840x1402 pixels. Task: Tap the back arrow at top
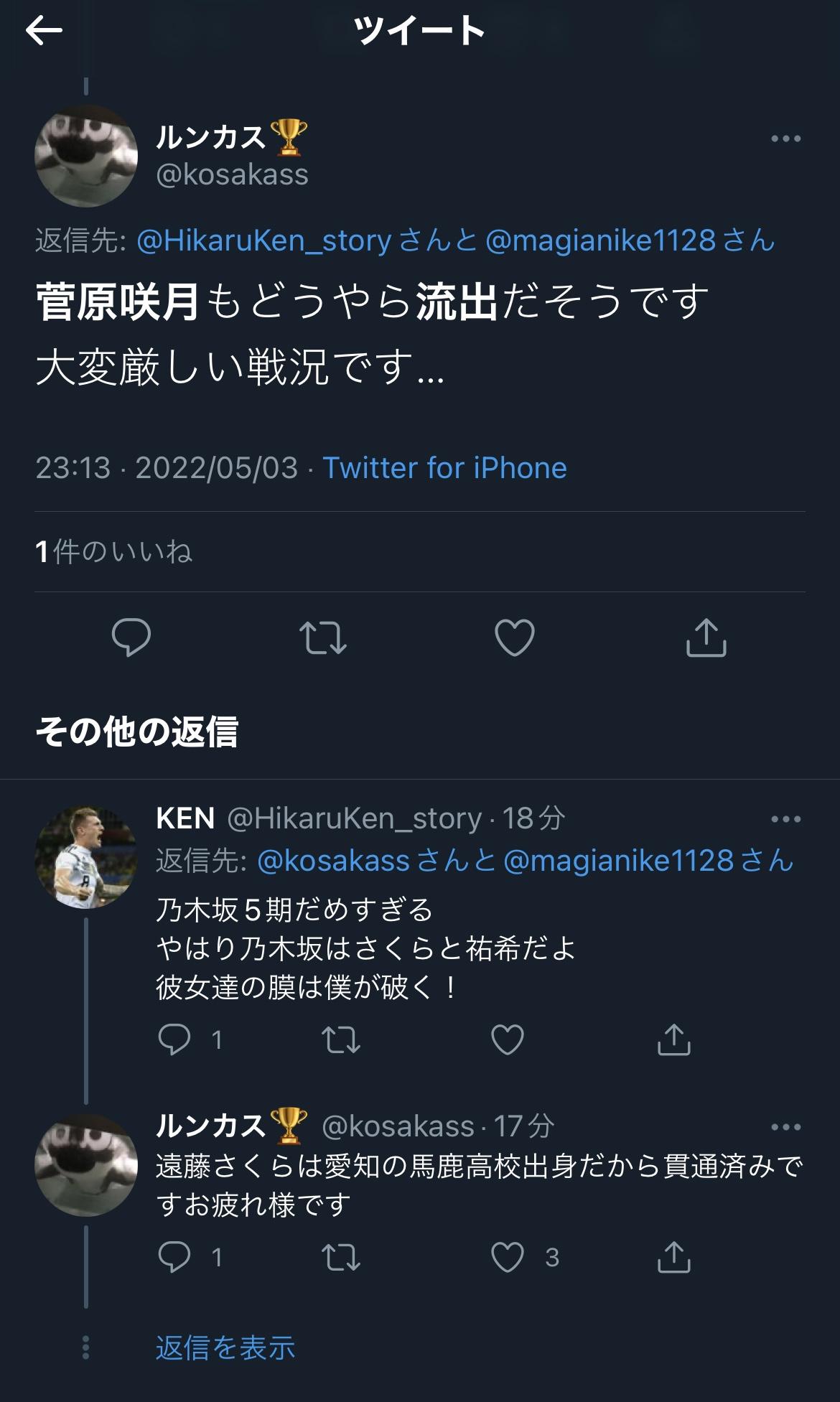(x=44, y=31)
